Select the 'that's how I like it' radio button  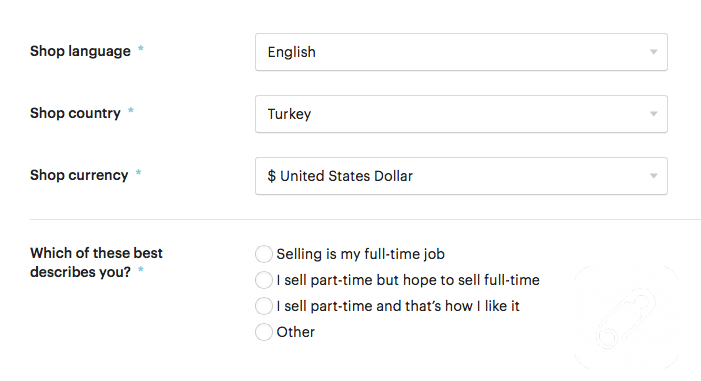(264, 306)
